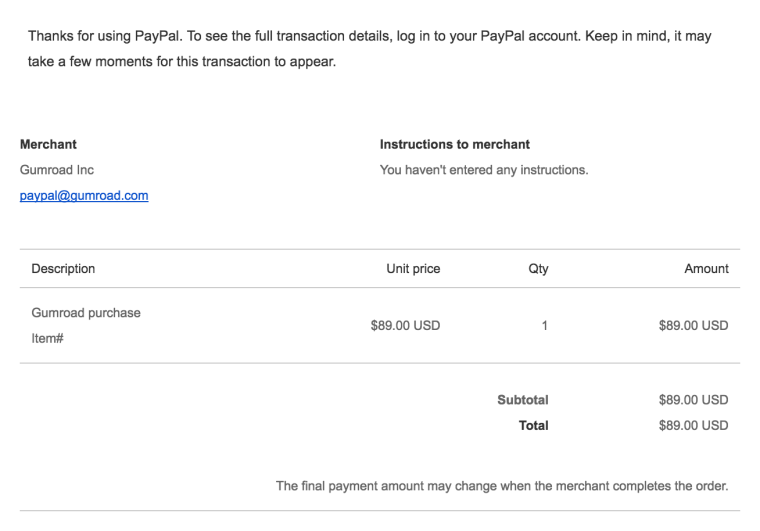Click the Instructions to merchant heading
The height and width of the screenshot is (531, 760).
454,144
